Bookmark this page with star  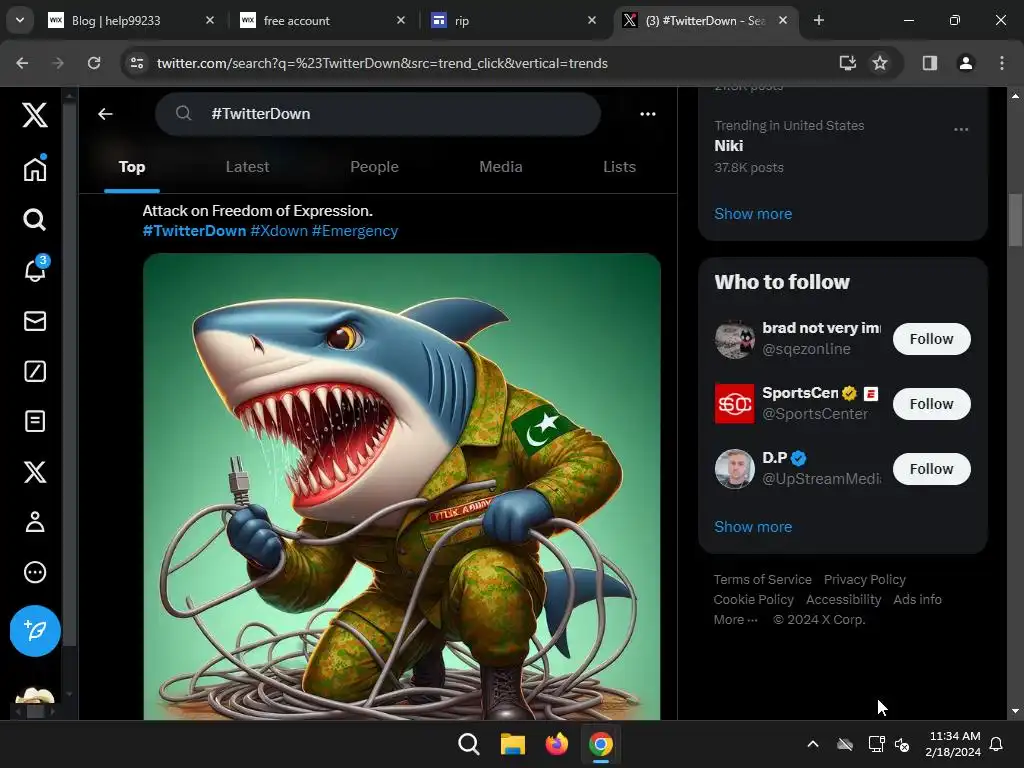point(880,63)
